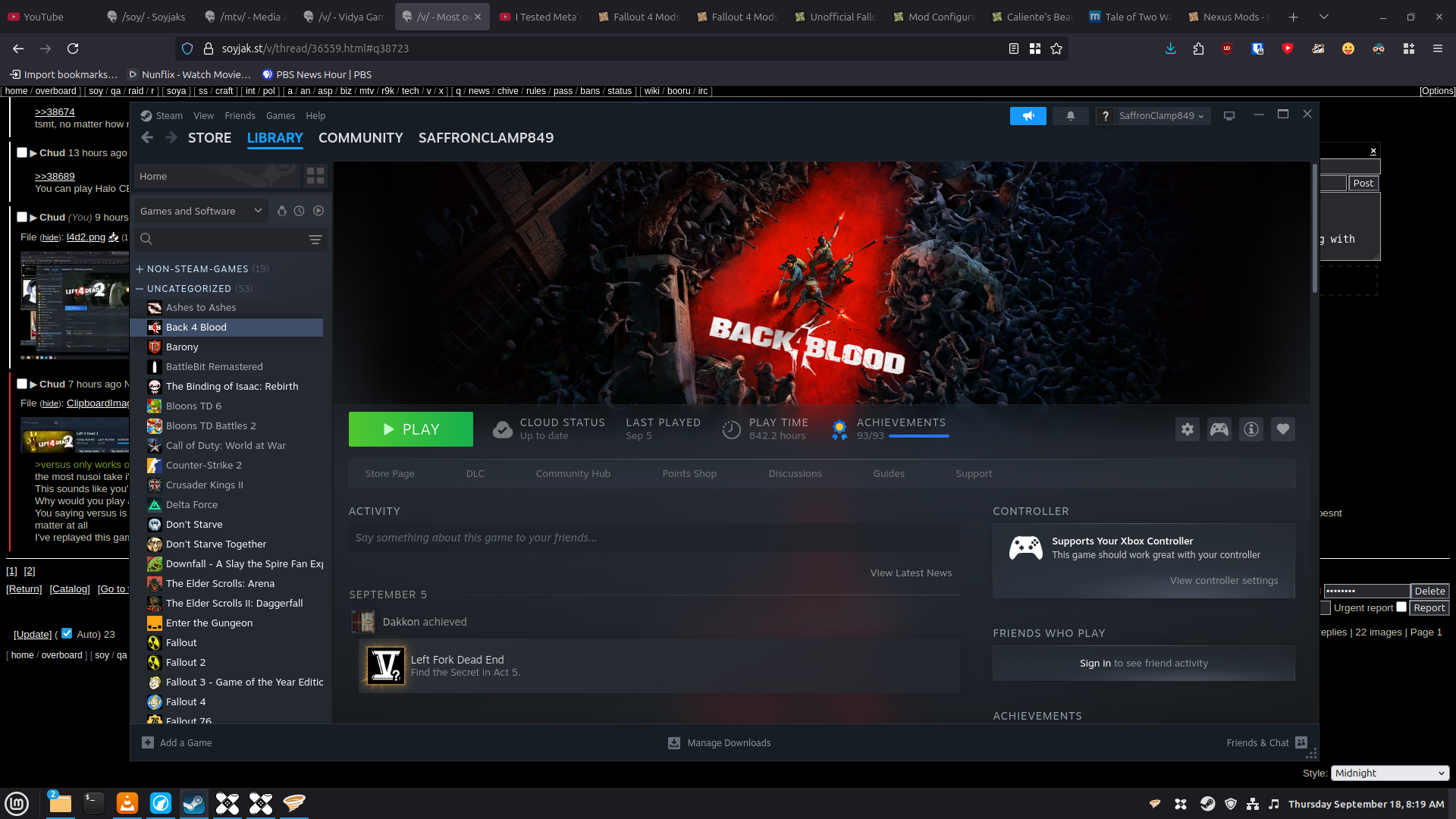Click the controller layout icon
The image size is (1456, 819).
pos(1219,429)
